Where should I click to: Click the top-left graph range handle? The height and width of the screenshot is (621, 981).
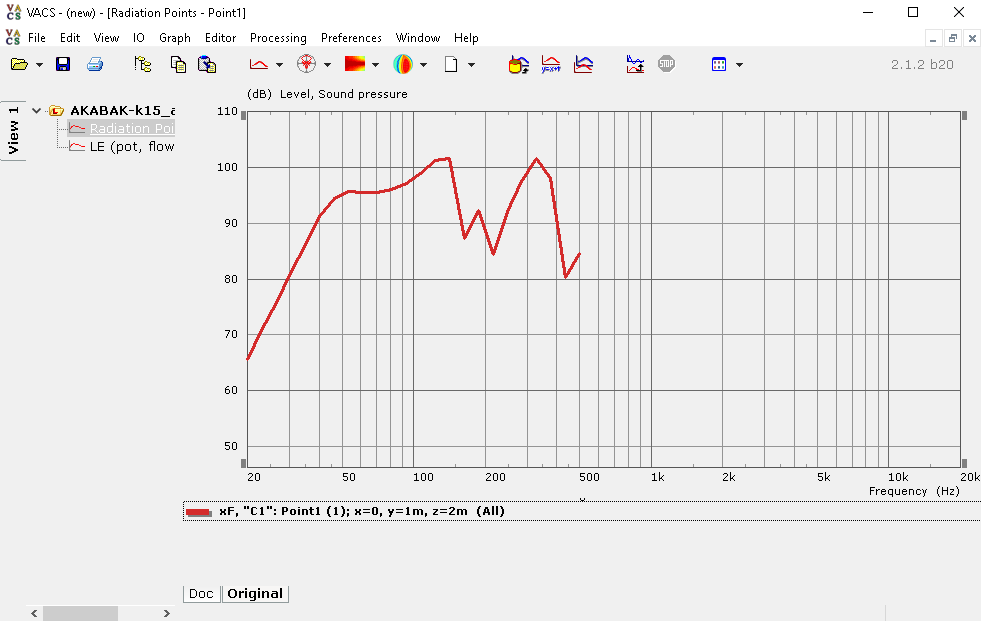pos(243,116)
